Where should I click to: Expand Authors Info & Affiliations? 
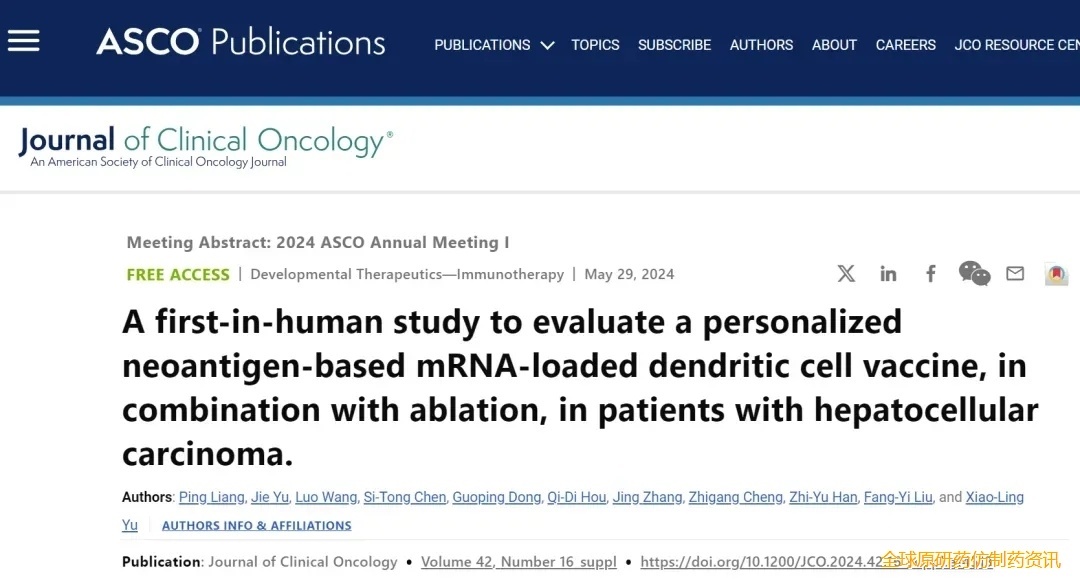pos(256,525)
